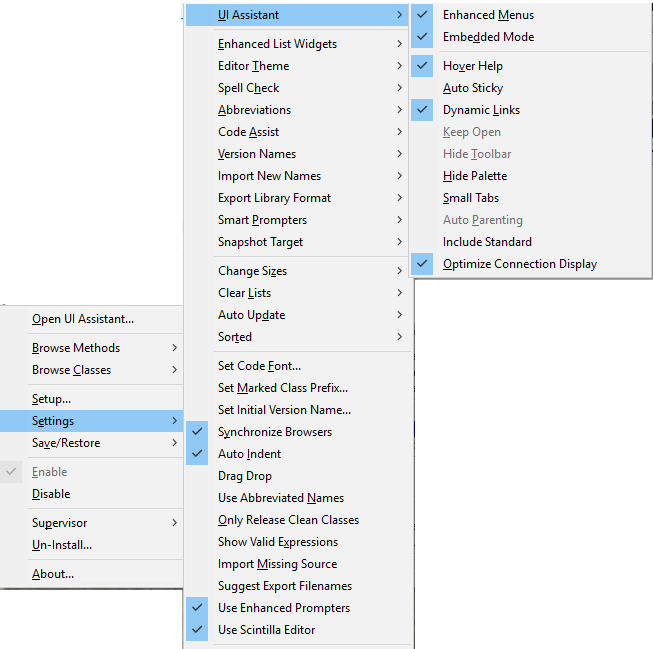Uncheck Use Scintilla Editor
The height and width of the screenshot is (649, 653).
(266, 630)
